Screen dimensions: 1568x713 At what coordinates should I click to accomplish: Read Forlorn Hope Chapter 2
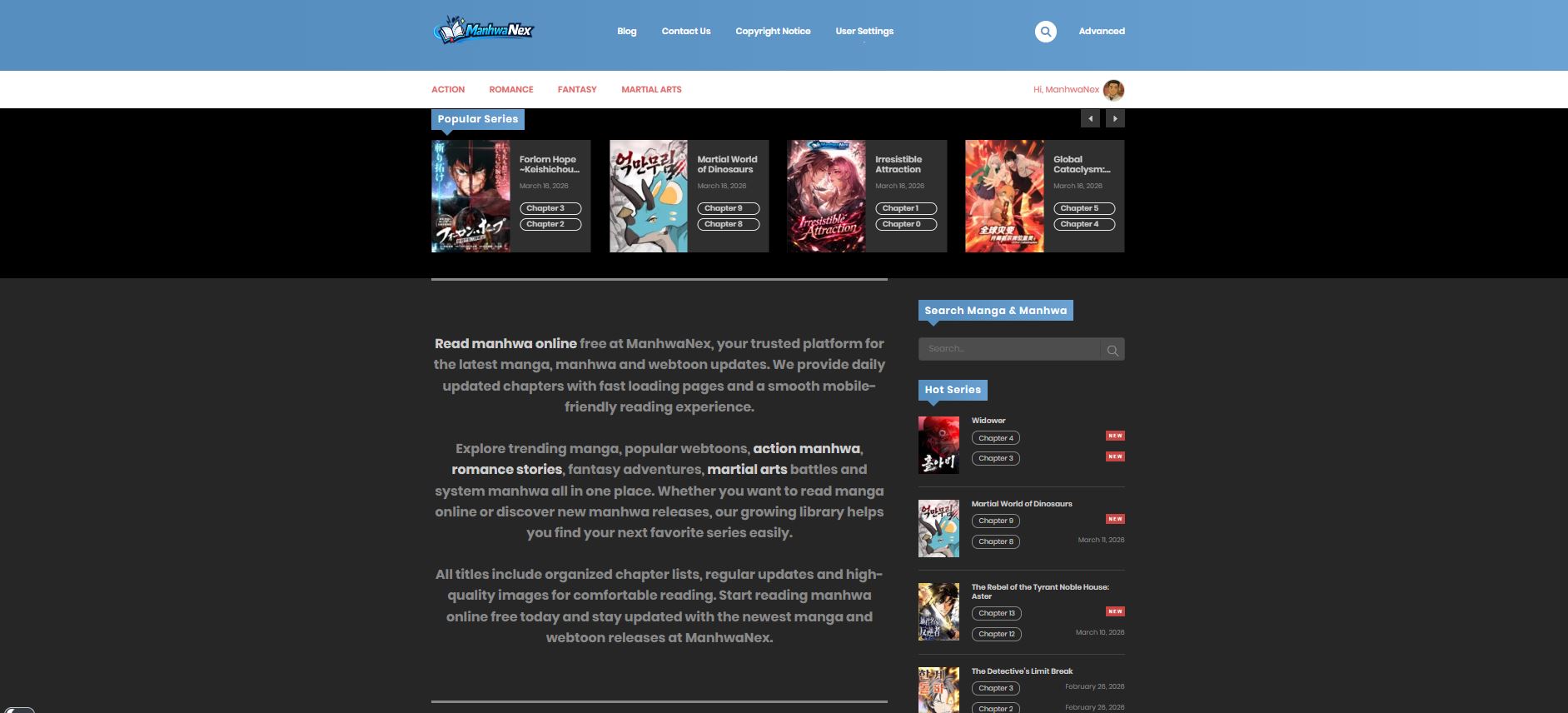coord(550,224)
